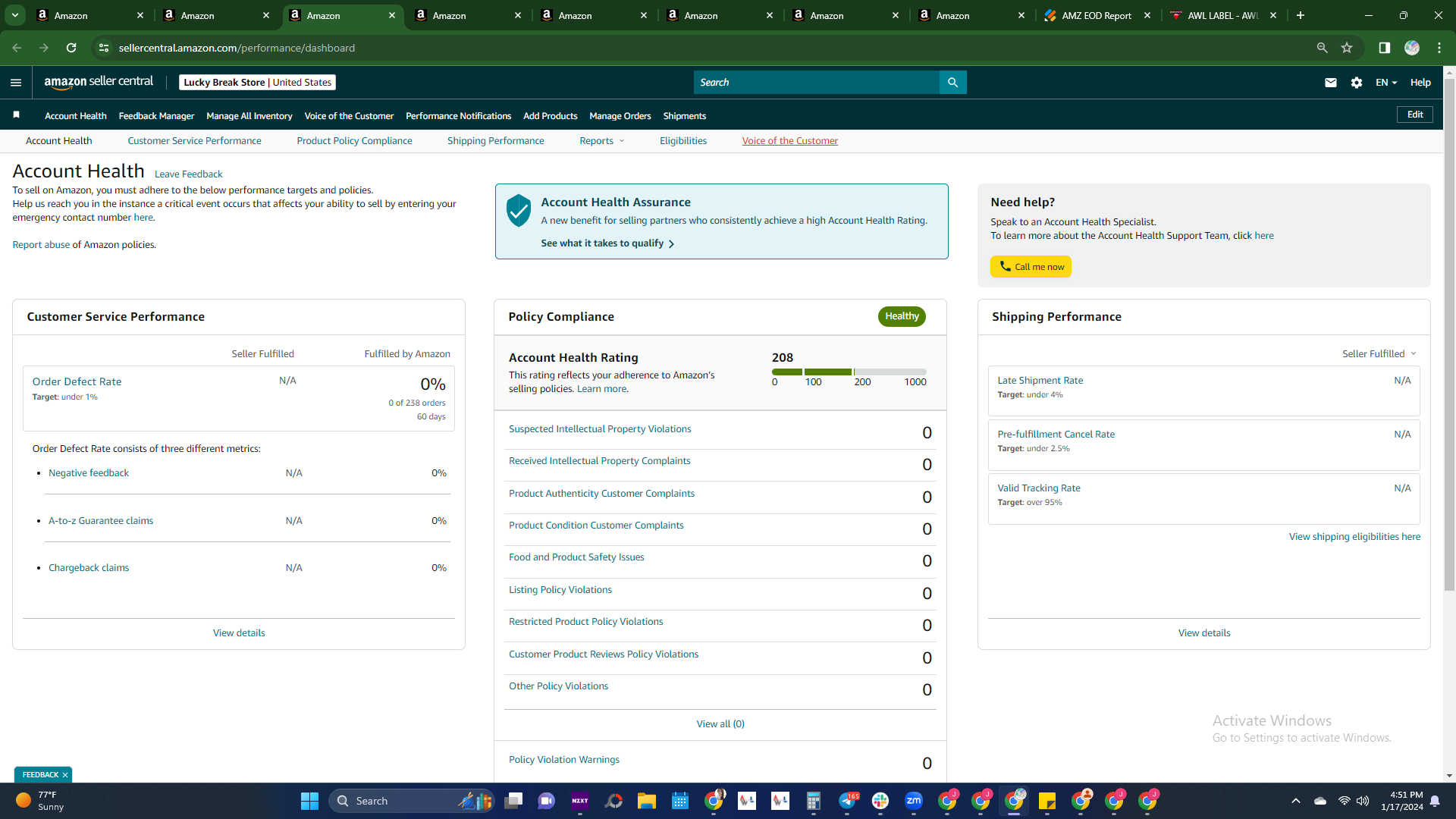Screen dimensions: 1456x819
Task: Open Telegram from the taskbar
Action: pyautogui.click(x=847, y=801)
